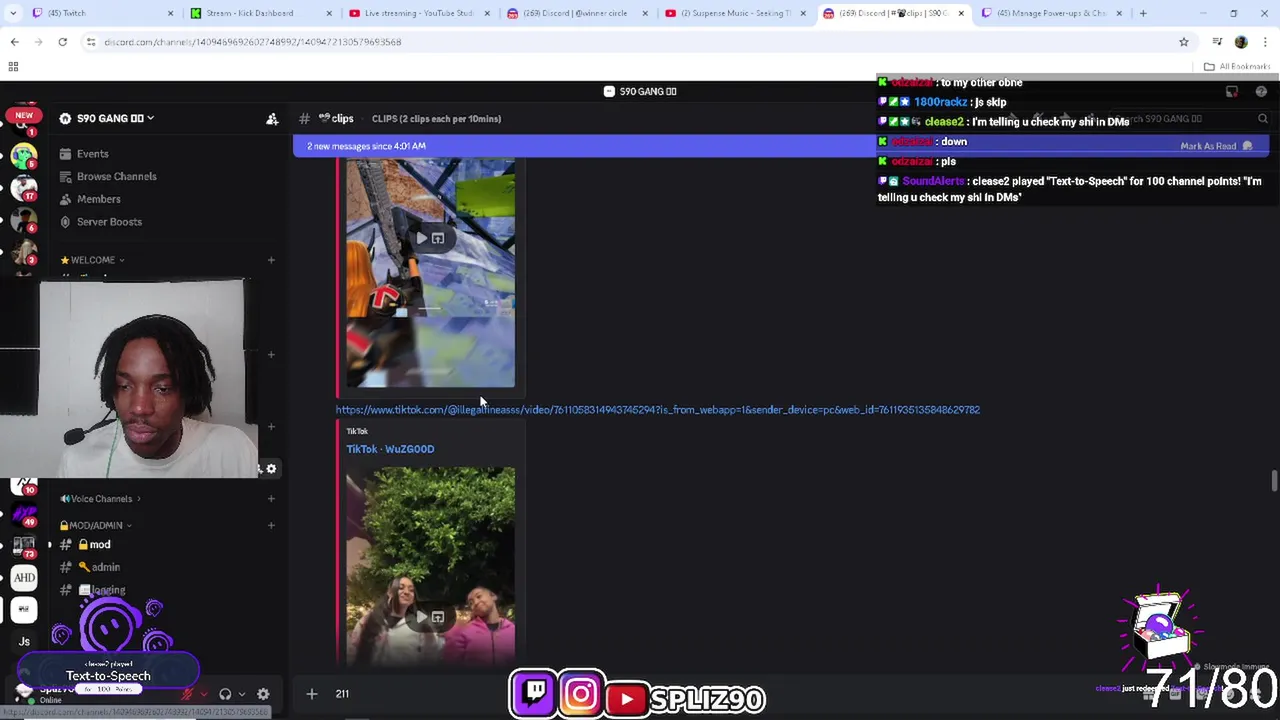Open input device options arrow beside microphone
Screen dimensions: 1280x720
[204, 694]
